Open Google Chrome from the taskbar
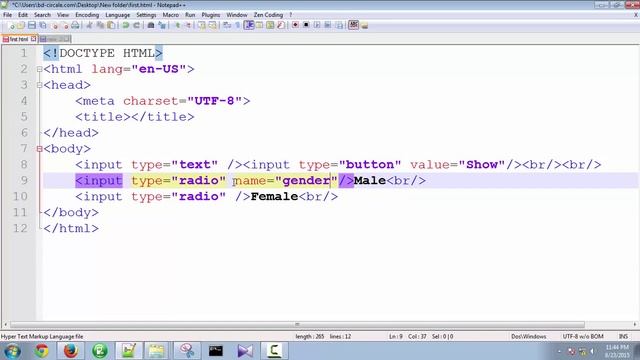Screen dimensions: 640x360 (41, 351)
